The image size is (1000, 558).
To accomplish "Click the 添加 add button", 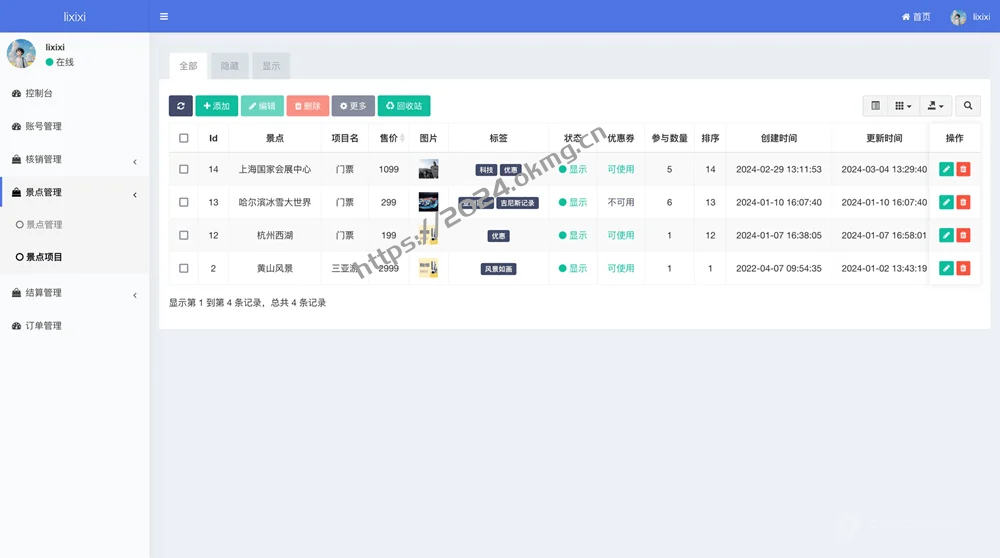I will point(217,106).
